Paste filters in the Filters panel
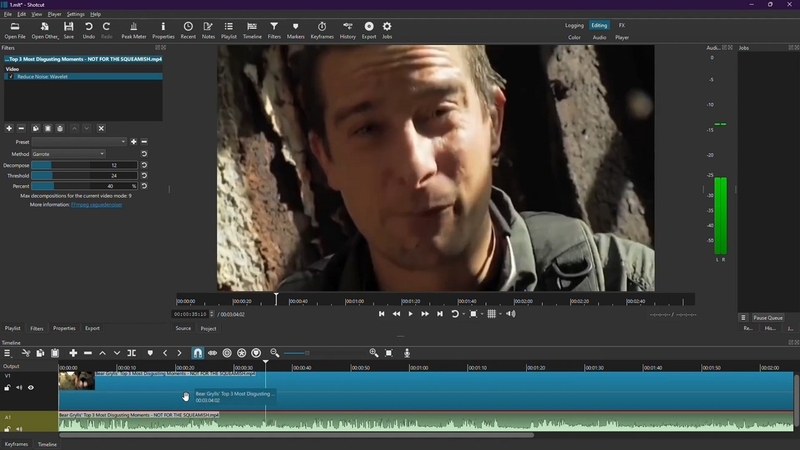The image size is (800, 450). click(47, 128)
